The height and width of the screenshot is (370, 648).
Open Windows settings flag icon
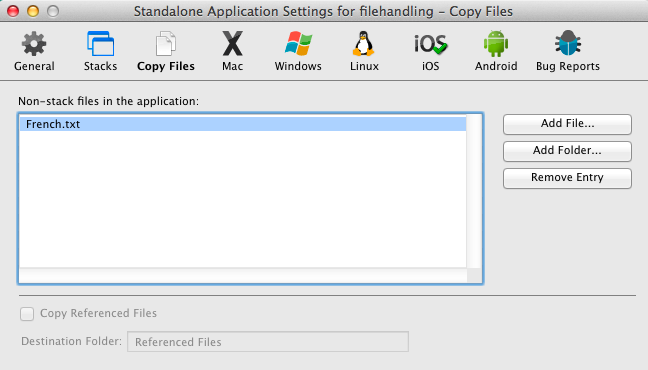click(x=298, y=43)
